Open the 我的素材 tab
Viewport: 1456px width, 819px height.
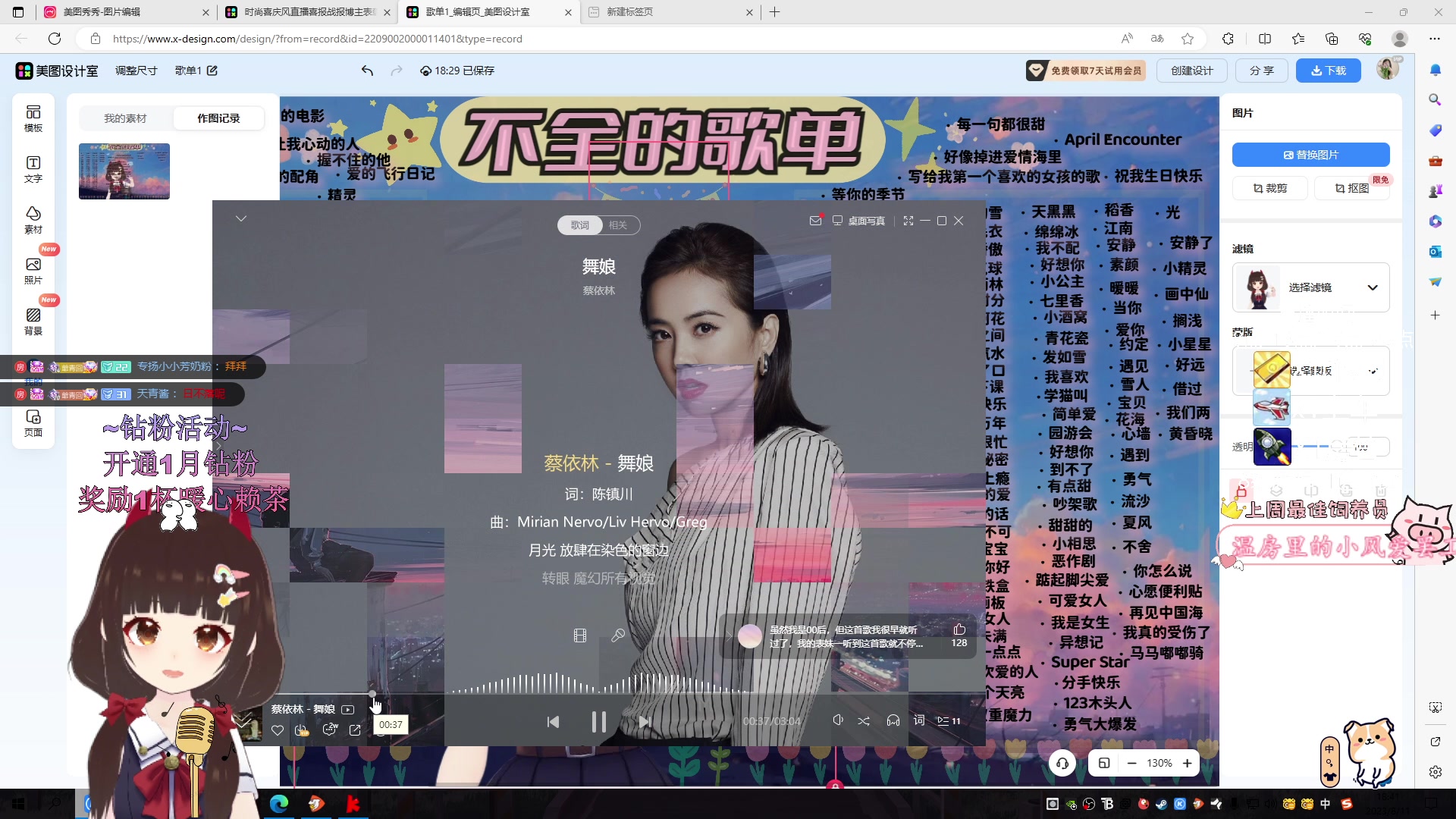pos(125,118)
